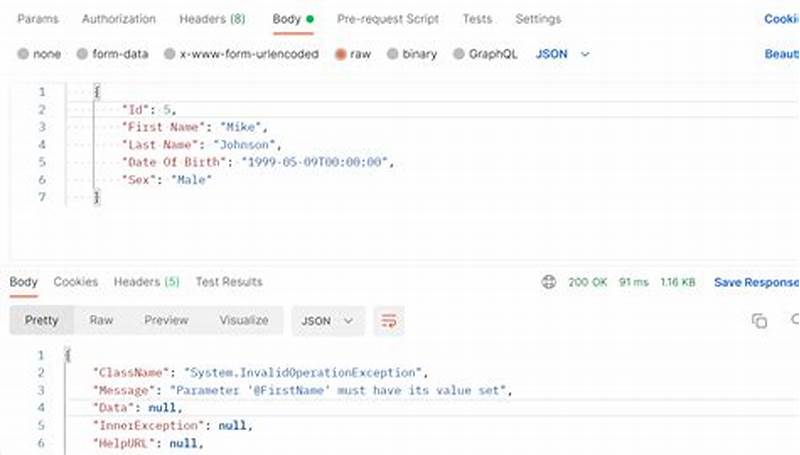Screen dimensions: 800x455
Task: Click the "InnerException": null line
Action: pos(172,425)
